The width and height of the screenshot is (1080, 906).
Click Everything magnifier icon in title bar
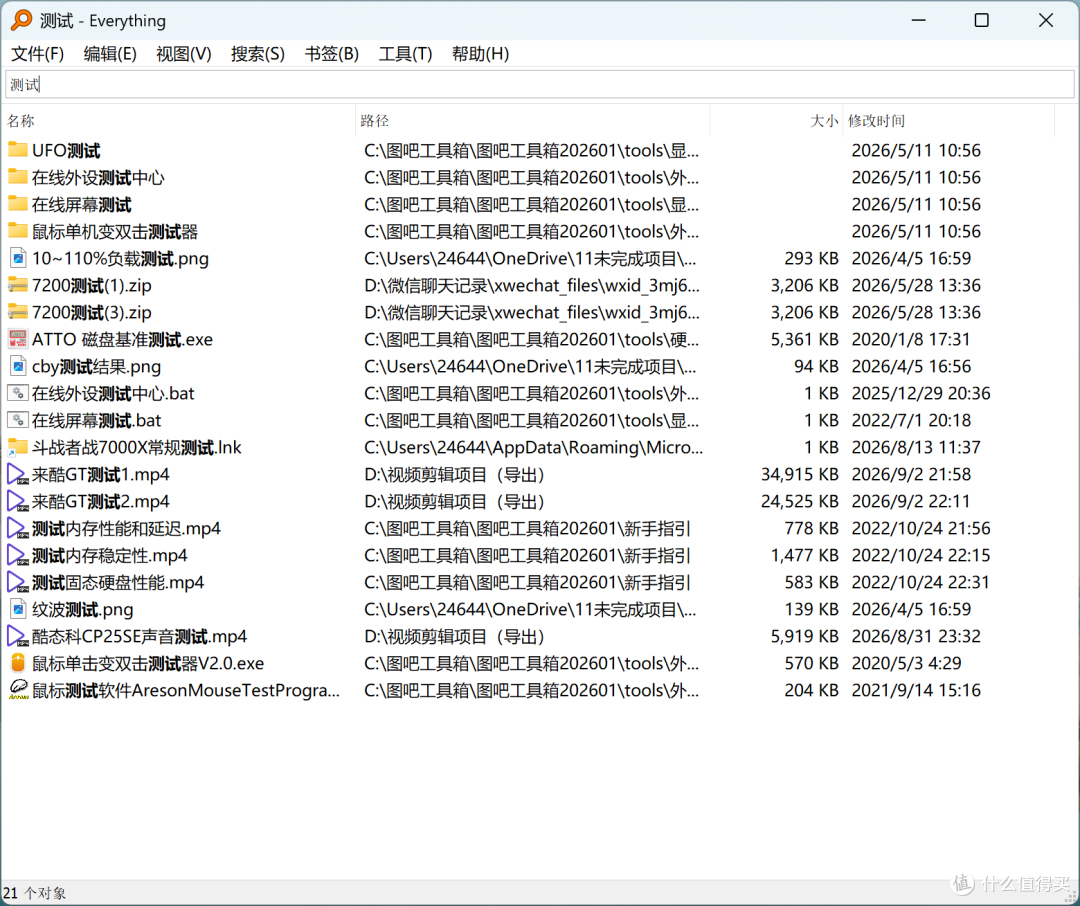point(21,20)
